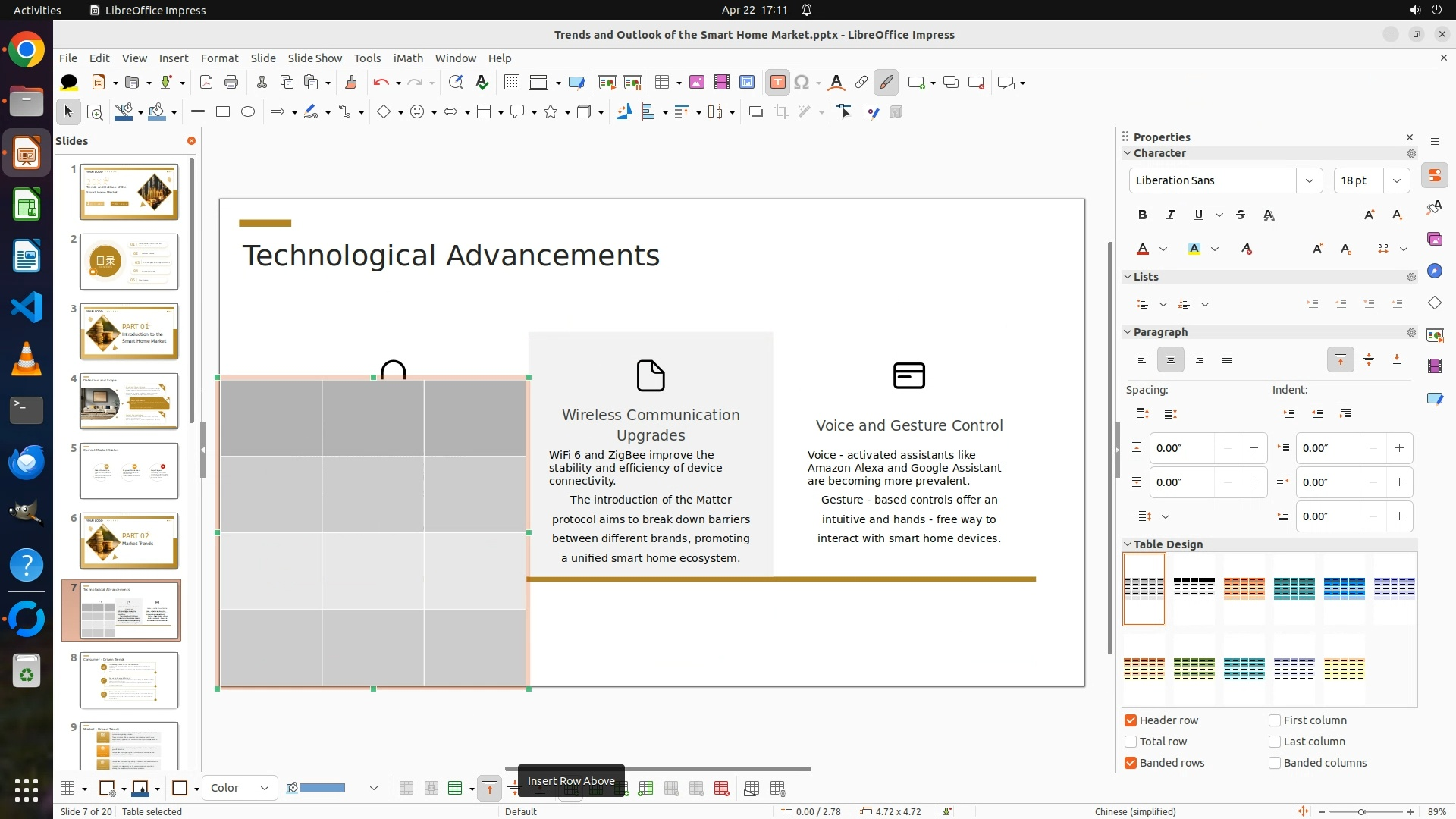This screenshot has width=1456, height=819.
Task: Click the Bold formatting icon
Action: (1143, 215)
